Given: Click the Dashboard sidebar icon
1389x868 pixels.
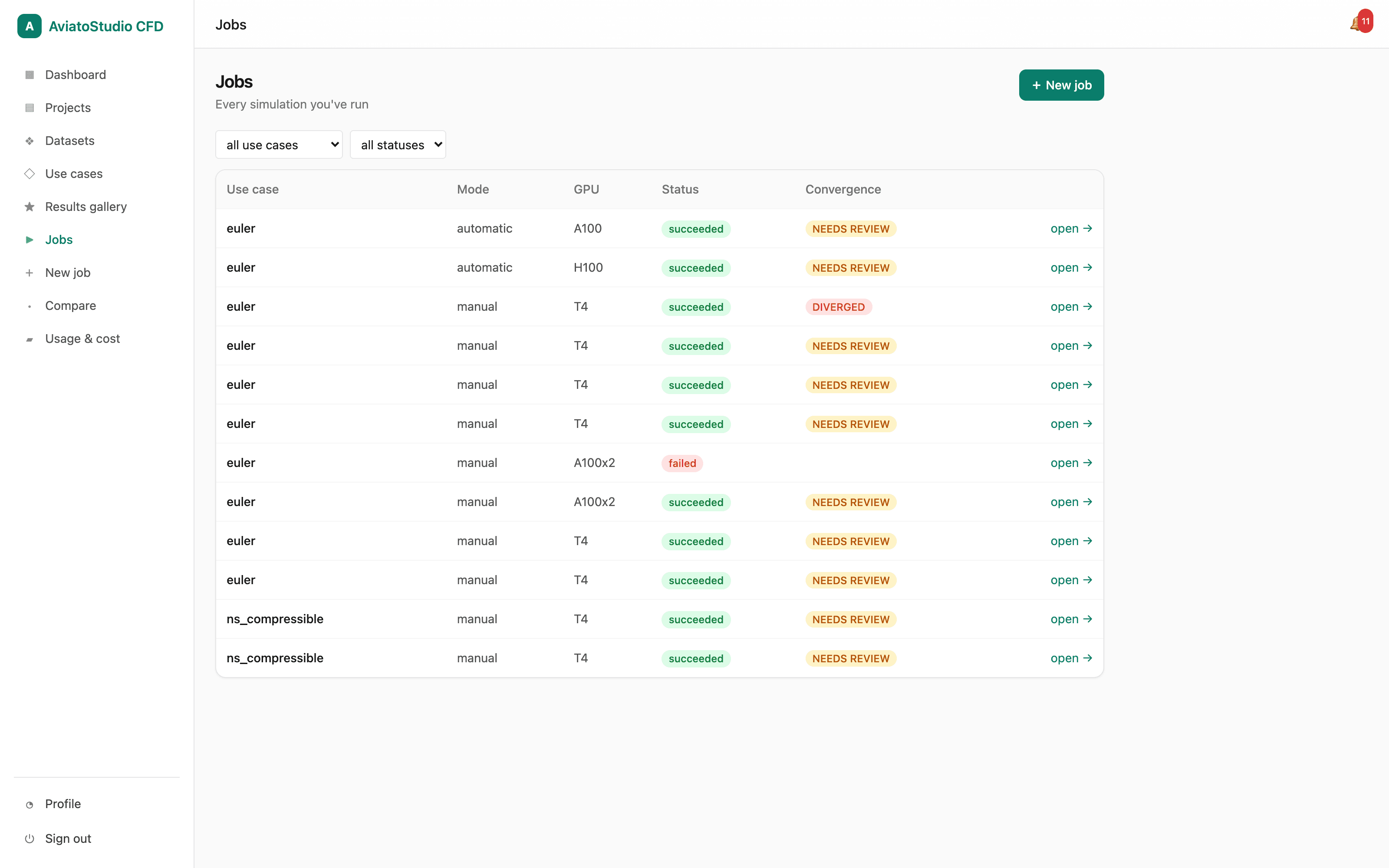Looking at the screenshot, I should (x=29, y=75).
